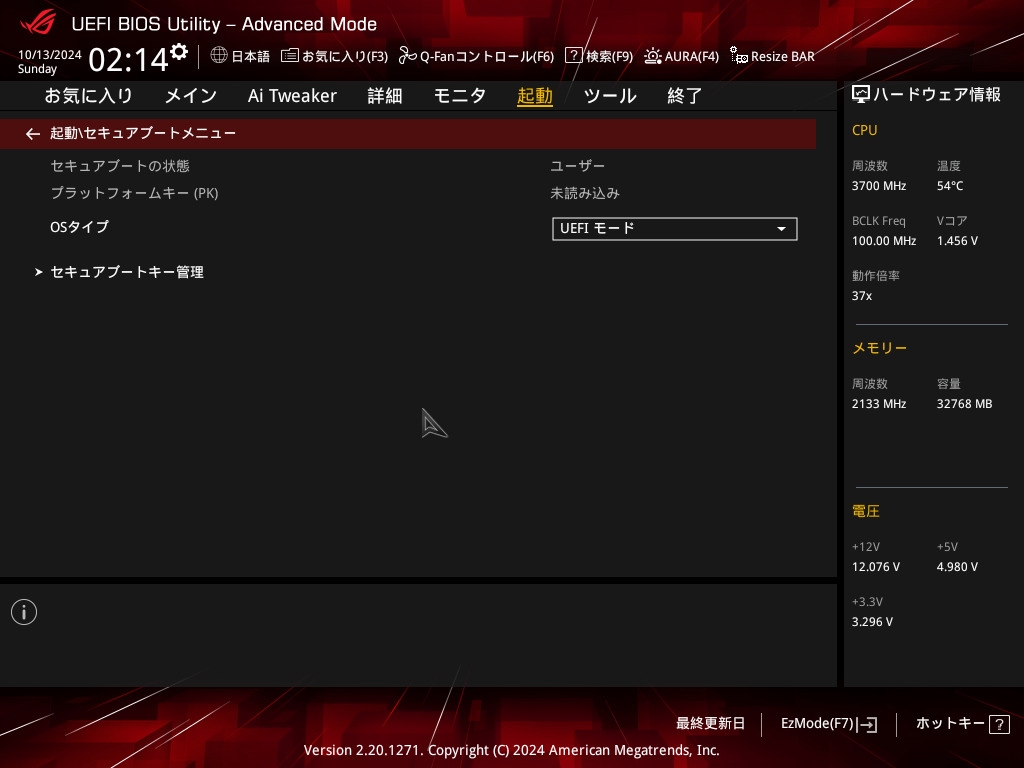Click +5V 4.980 V reading
This screenshot has height=768, width=1024.
tap(957, 567)
